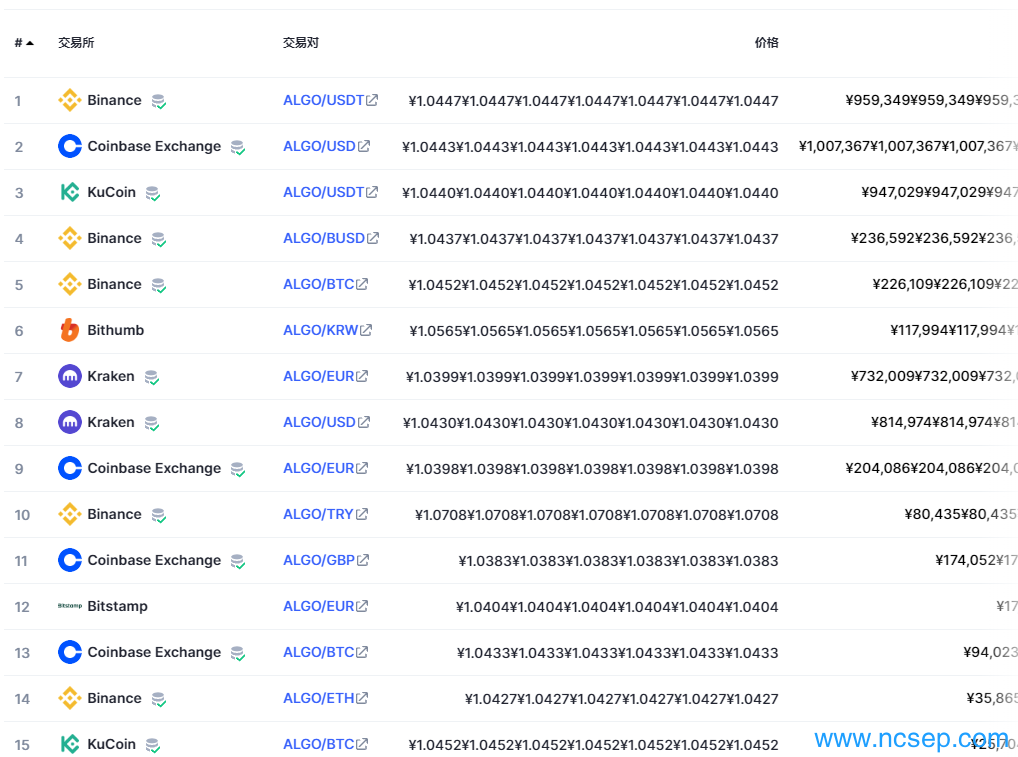The height and width of the screenshot is (757, 1018).
Task: Open ALGO/USDT pair link in row 1
Action: tap(330, 101)
